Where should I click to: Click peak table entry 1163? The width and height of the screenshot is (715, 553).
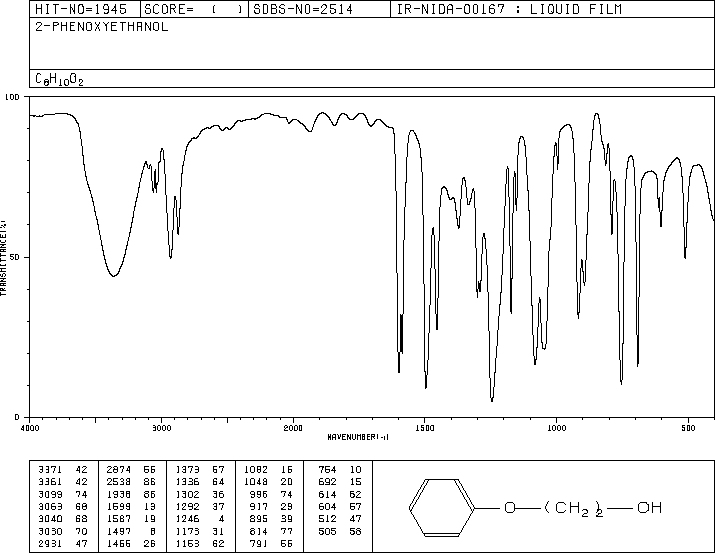click(187, 543)
